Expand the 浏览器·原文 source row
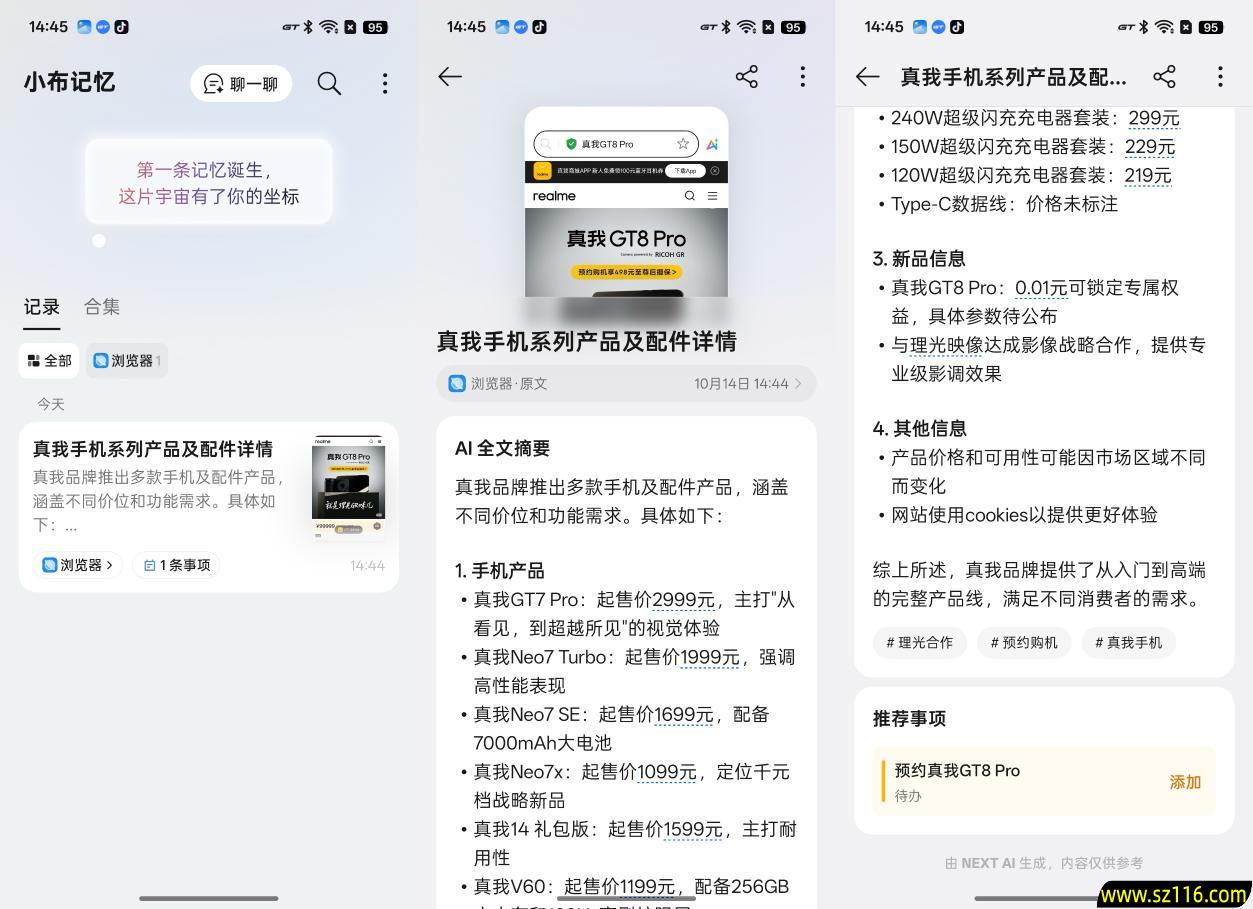This screenshot has width=1253, height=909. pos(627,383)
